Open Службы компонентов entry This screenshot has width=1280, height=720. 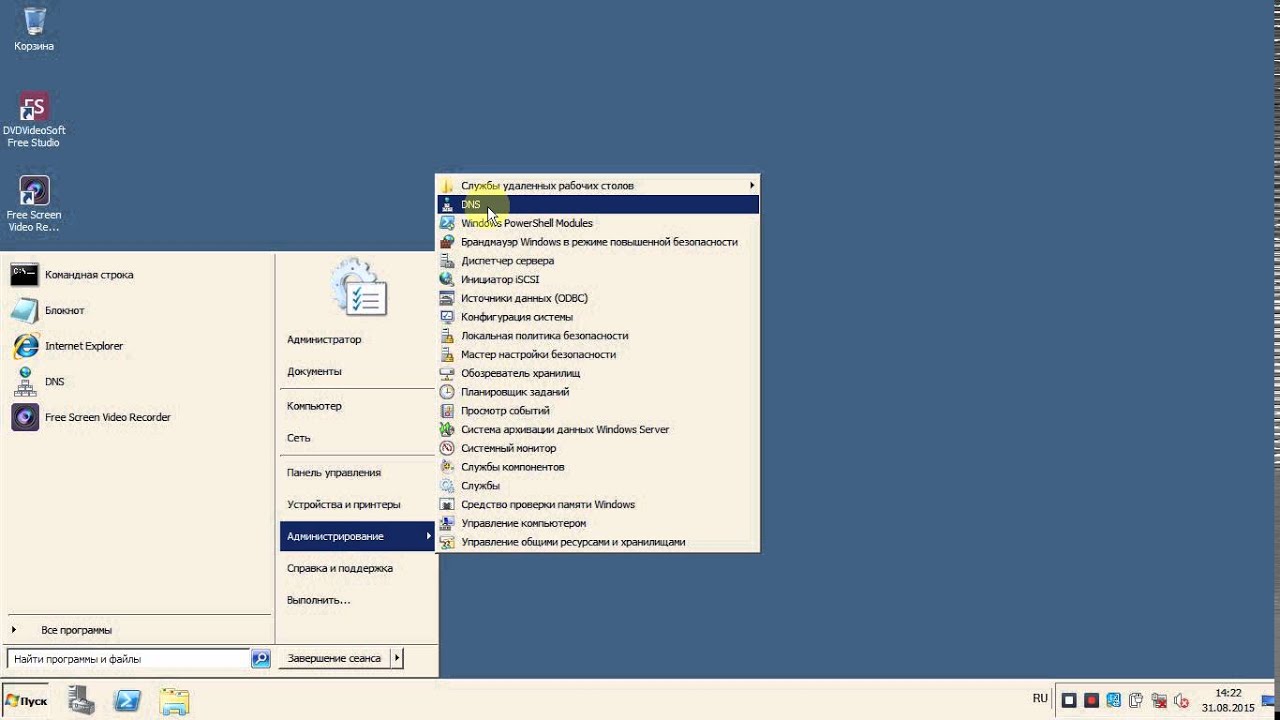tap(598, 467)
